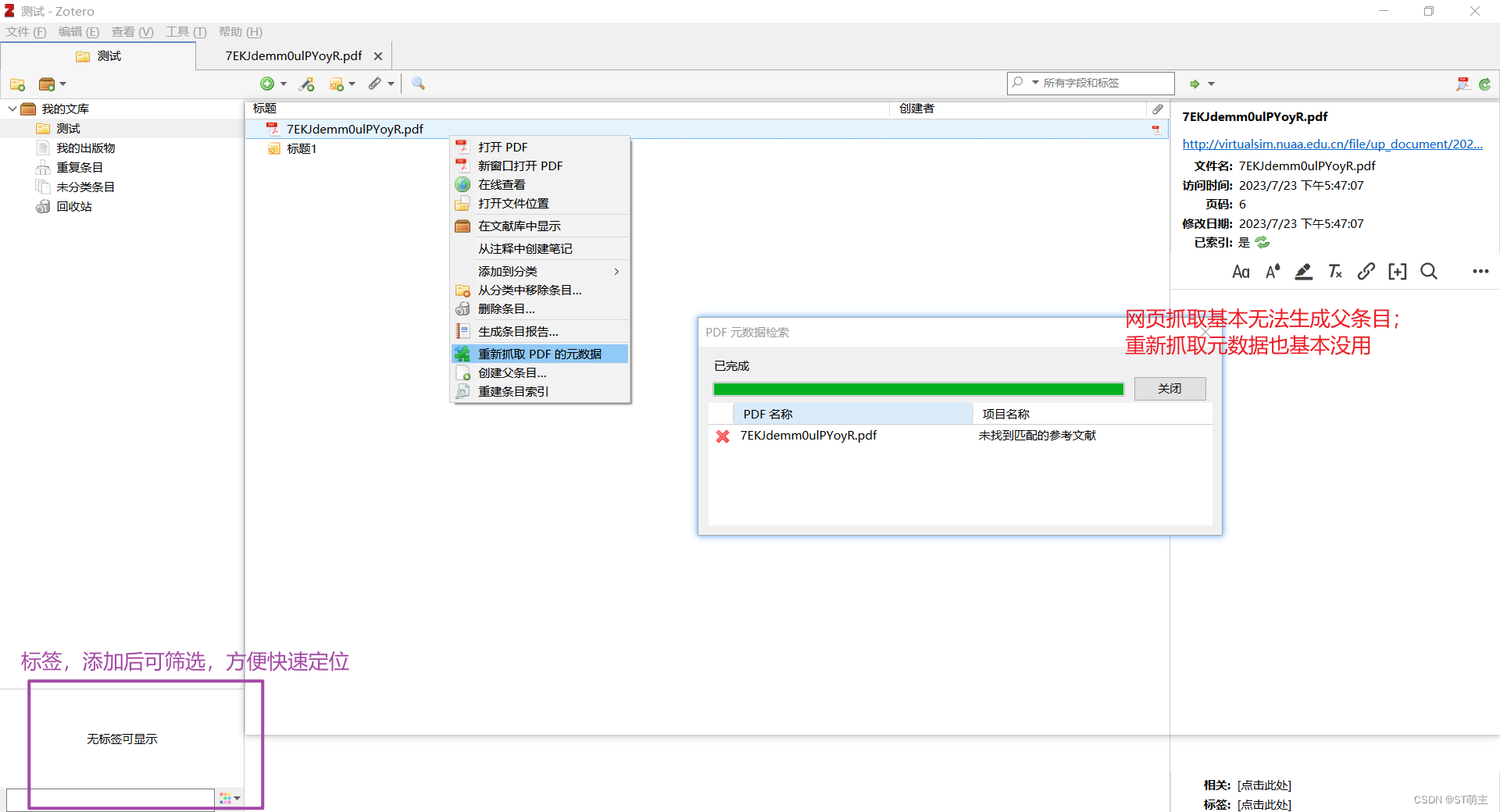
Task: Collapse the 我的文库 tree node
Action: [x=12, y=109]
